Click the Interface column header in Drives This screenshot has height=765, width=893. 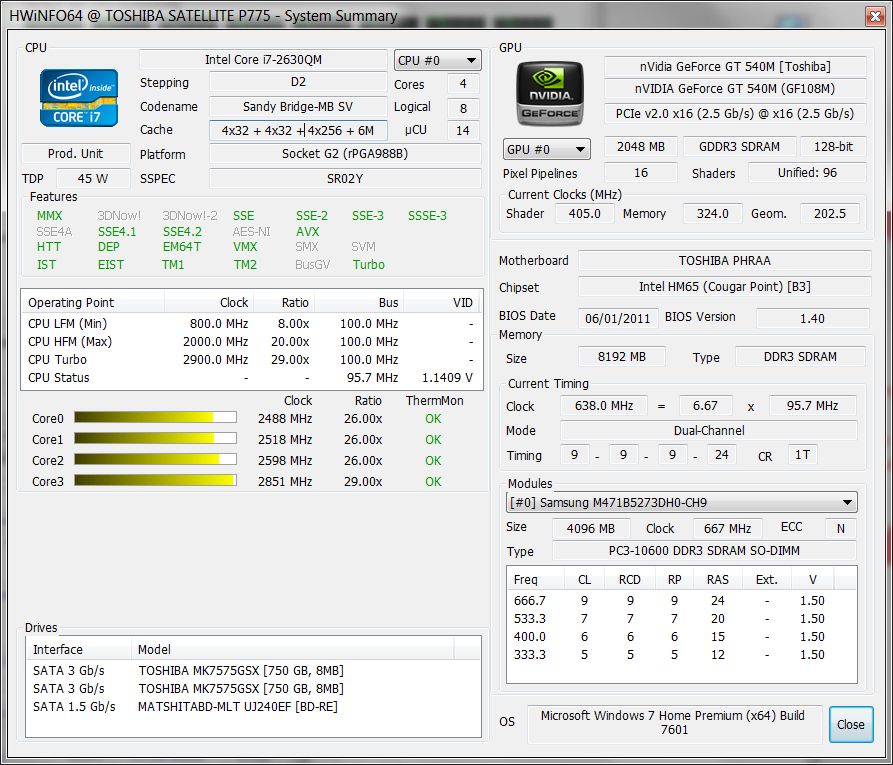point(79,649)
